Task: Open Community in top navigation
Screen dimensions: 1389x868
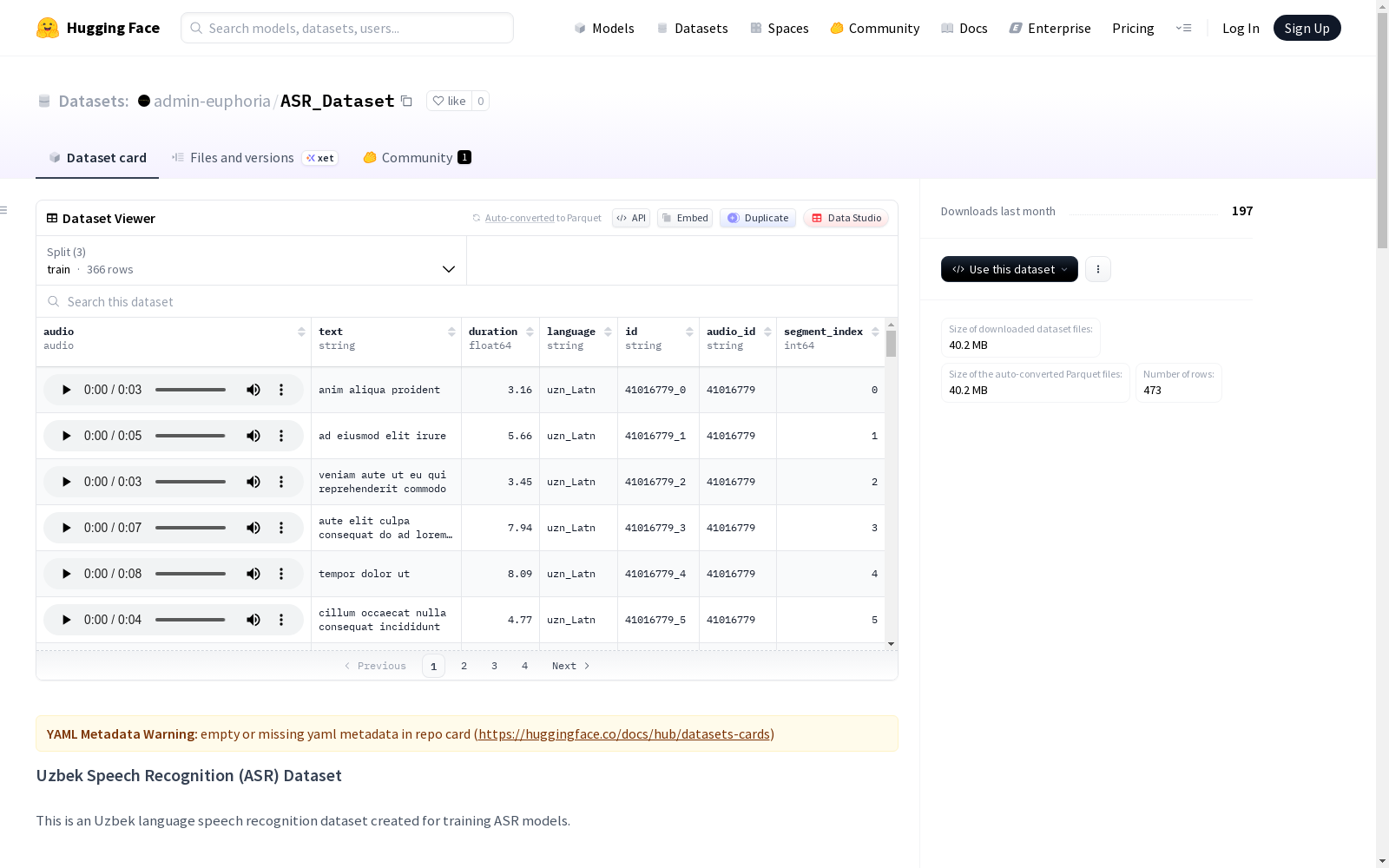Action: tap(875, 28)
